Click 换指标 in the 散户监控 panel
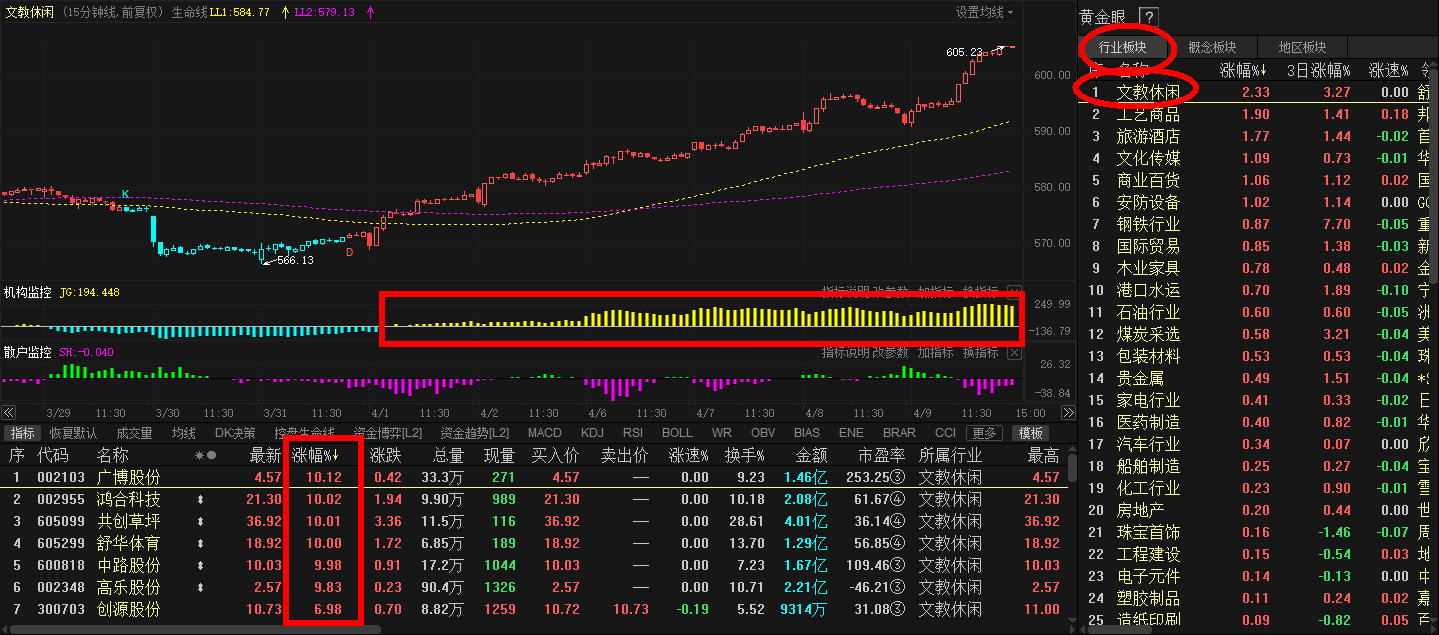 [x=980, y=353]
